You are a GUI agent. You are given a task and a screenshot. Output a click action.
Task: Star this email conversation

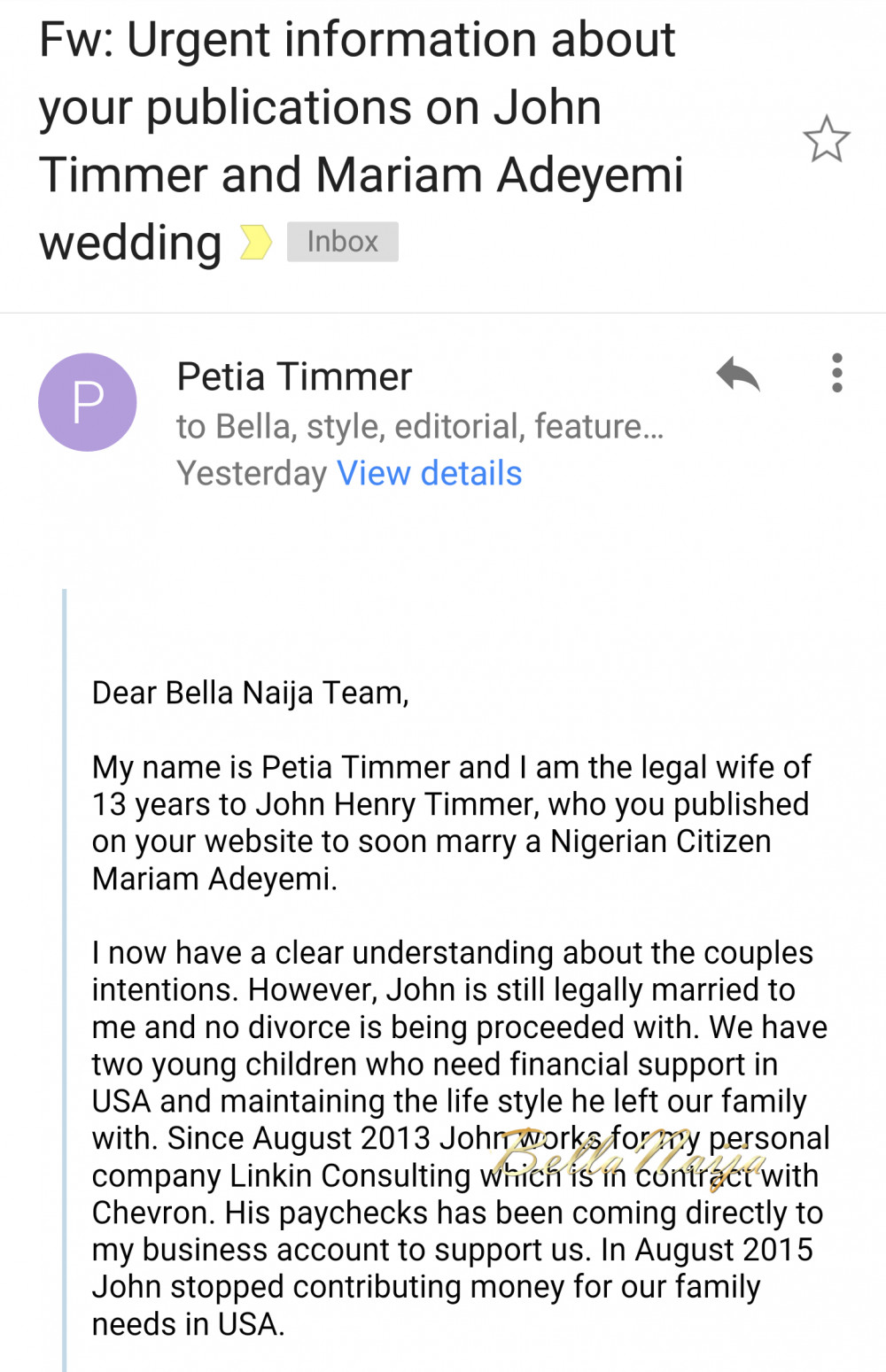click(826, 139)
